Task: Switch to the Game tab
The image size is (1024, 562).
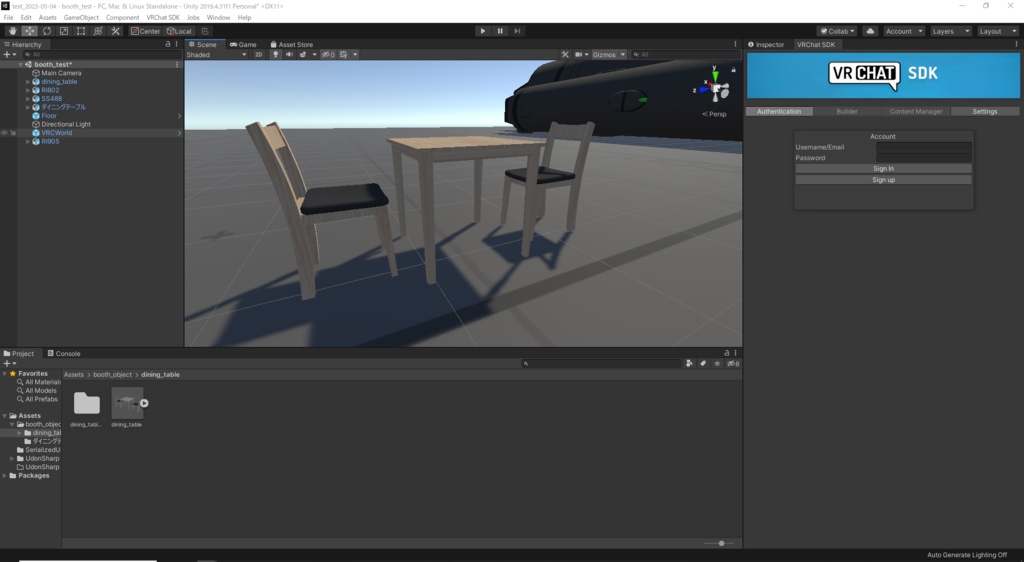Action: pos(243,44)
